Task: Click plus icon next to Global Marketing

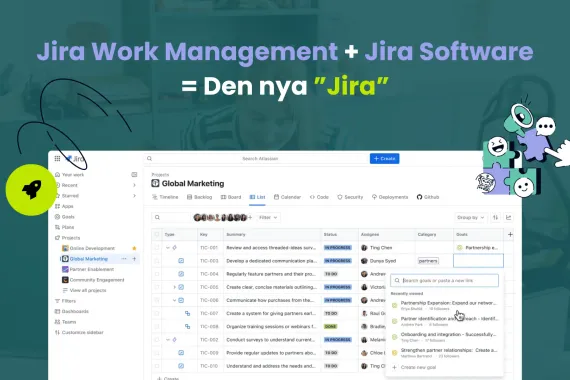Action: 134,259
